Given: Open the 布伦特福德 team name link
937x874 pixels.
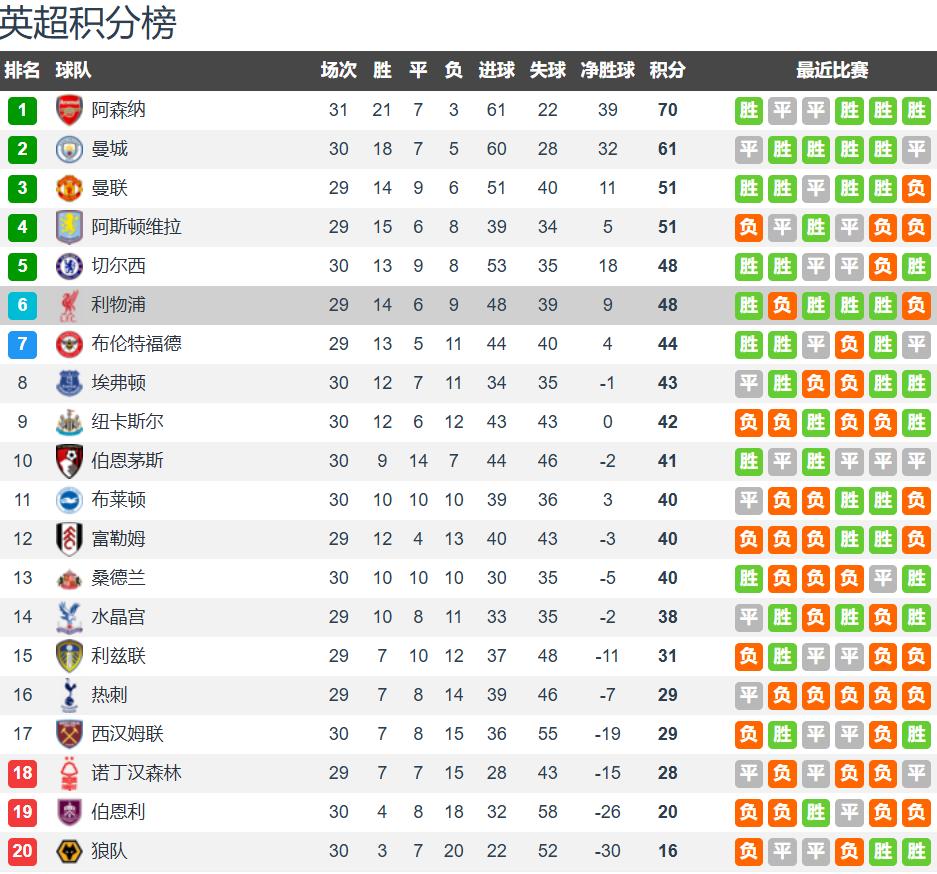Looking at the screenshot, I should (136, 344).
